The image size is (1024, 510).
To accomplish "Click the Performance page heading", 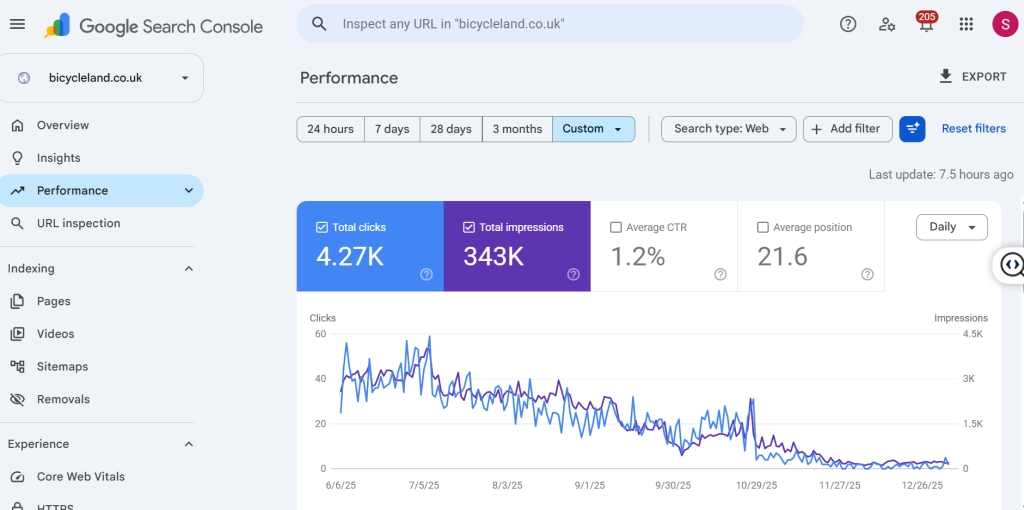I will point(349,78).
